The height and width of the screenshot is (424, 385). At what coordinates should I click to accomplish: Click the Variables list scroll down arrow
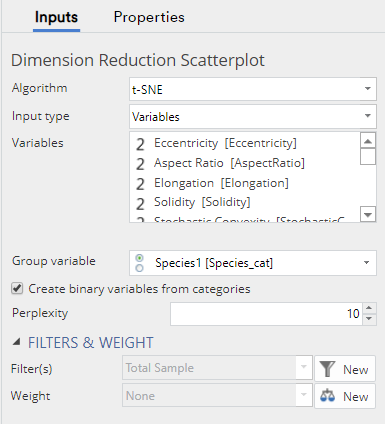point(368,215)
